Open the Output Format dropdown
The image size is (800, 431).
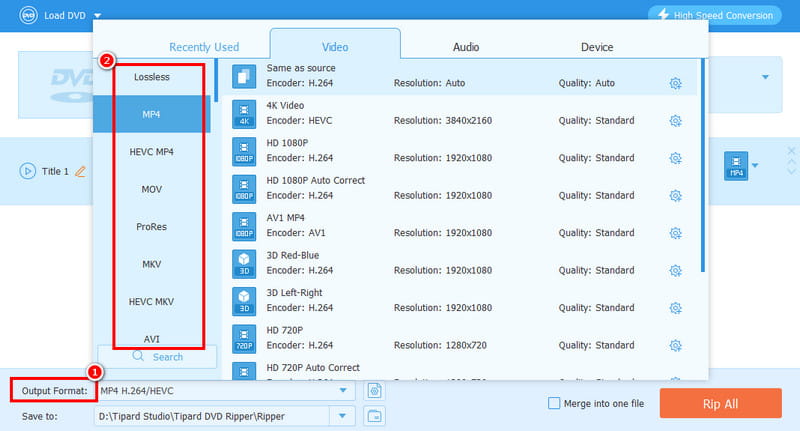(343, 391)
